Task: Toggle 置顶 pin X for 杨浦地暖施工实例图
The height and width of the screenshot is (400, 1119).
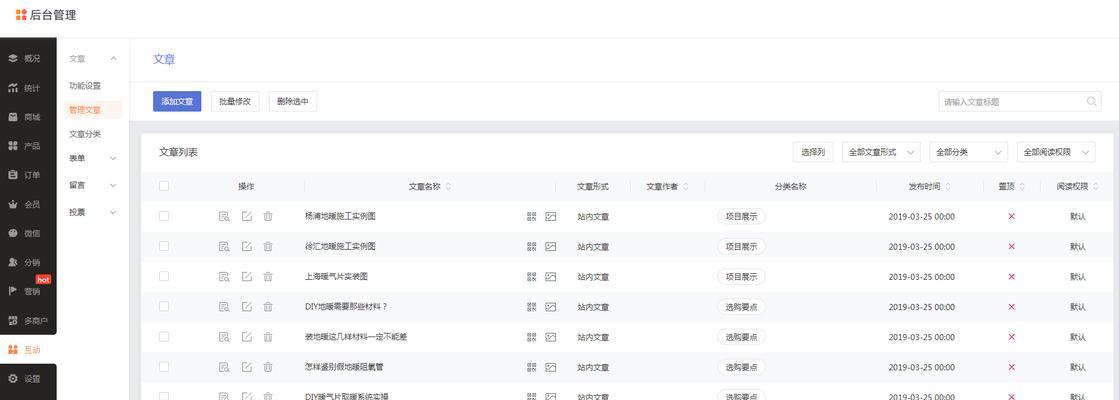Action: tap(1011, 216)
